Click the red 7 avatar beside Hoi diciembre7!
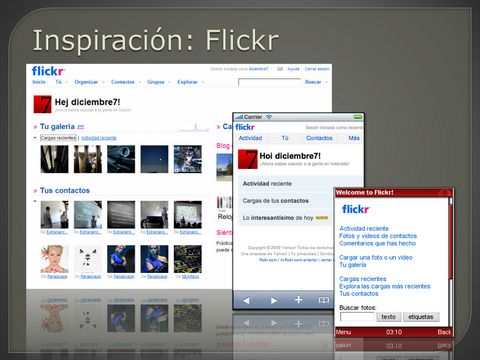 pos(247,159)
